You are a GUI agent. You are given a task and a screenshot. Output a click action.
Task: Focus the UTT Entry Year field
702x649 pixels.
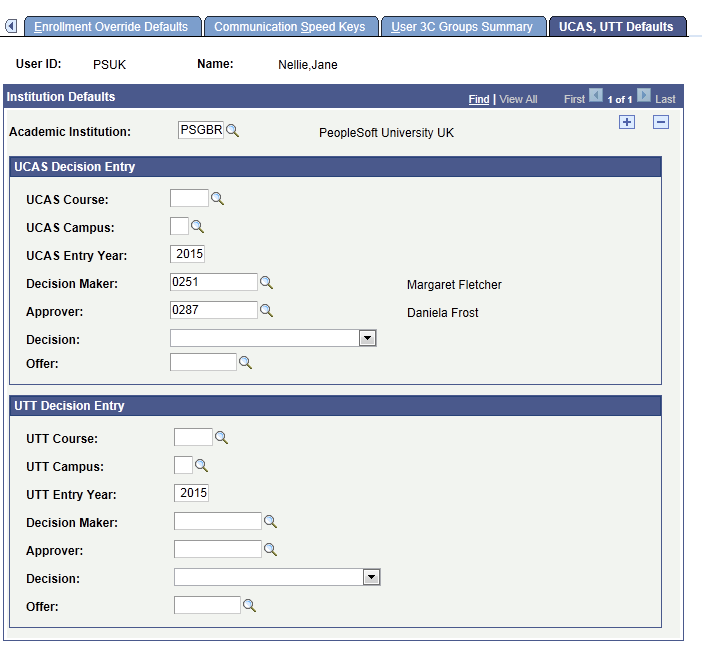[x=192, y=493]
